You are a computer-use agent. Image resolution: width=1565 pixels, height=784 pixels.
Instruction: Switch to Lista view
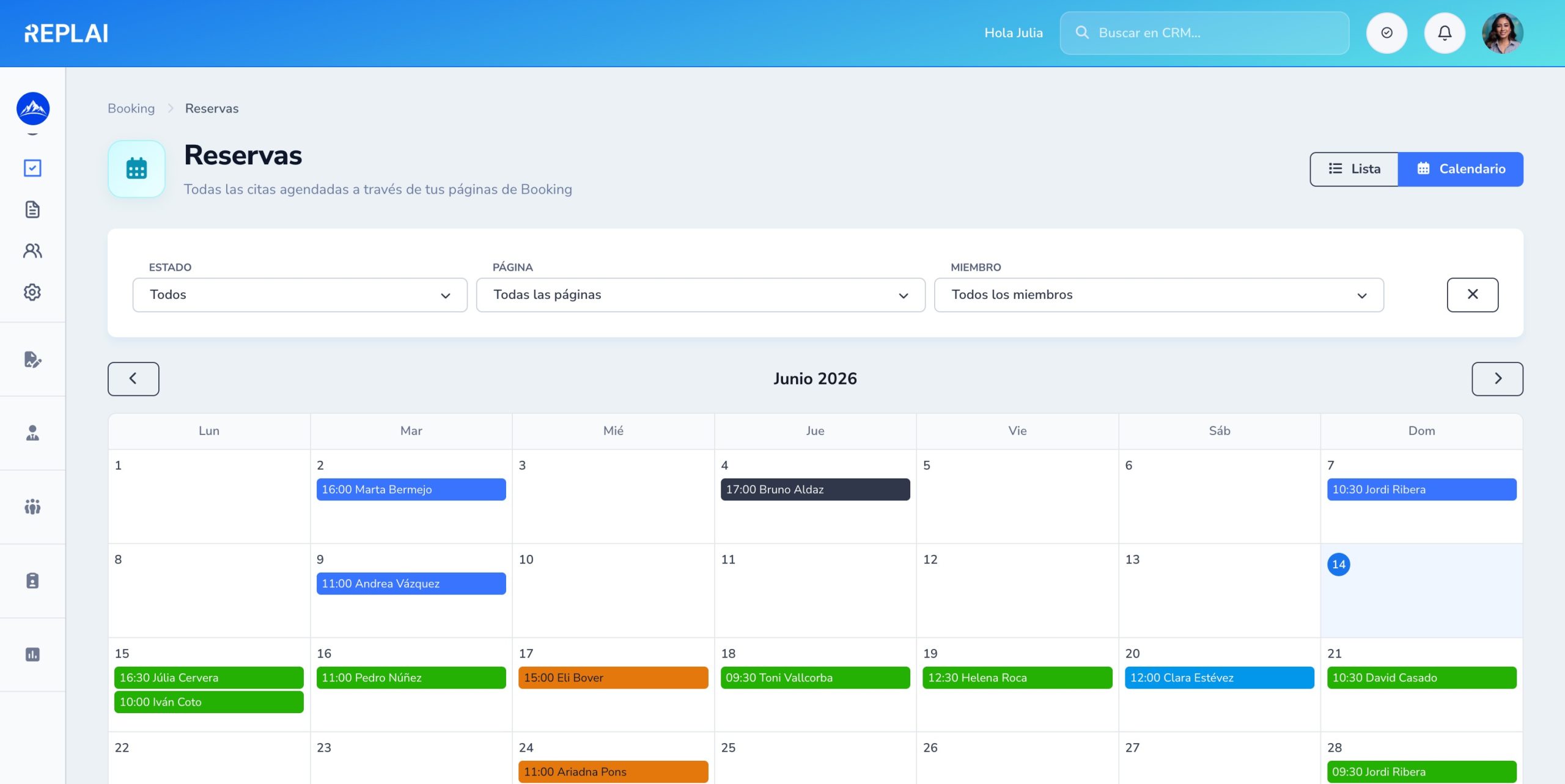point(1354,169)
